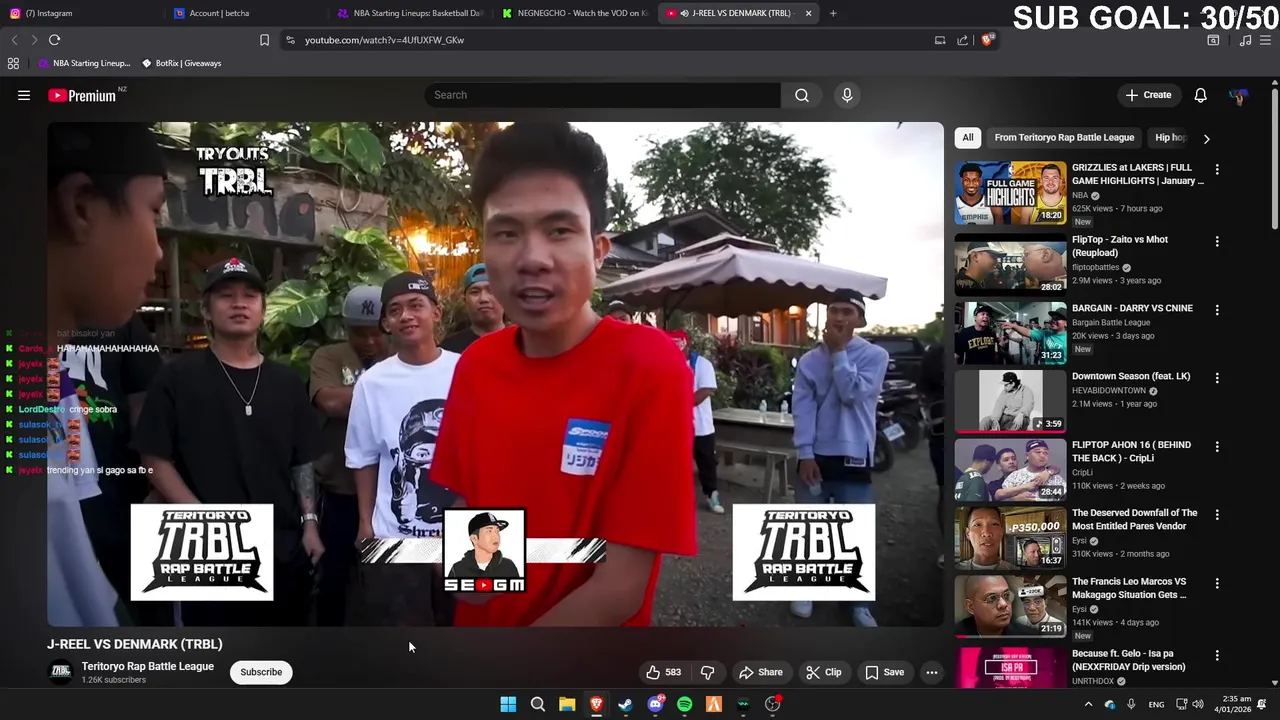The height and width of the screenshot is (720, 1280).
Task: Open options for BARGAIN DARRY VS CNINE
Action: (1217, 310)
